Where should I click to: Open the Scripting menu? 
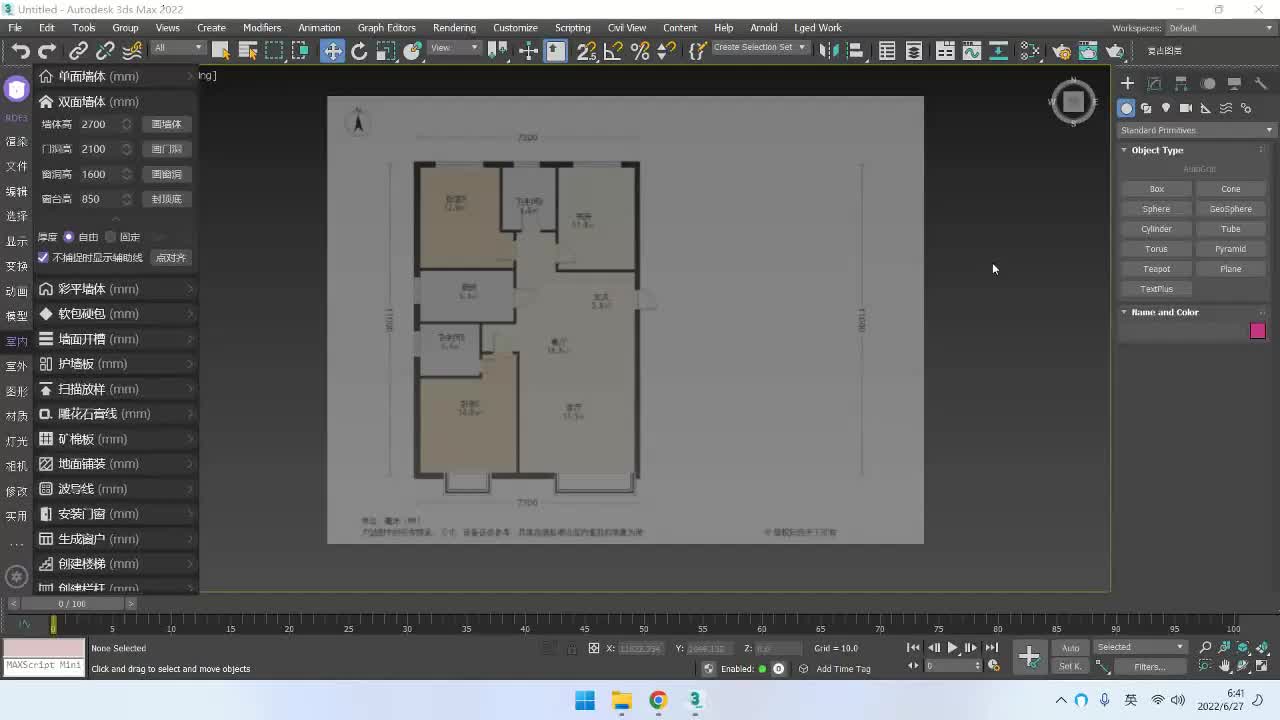572,28
